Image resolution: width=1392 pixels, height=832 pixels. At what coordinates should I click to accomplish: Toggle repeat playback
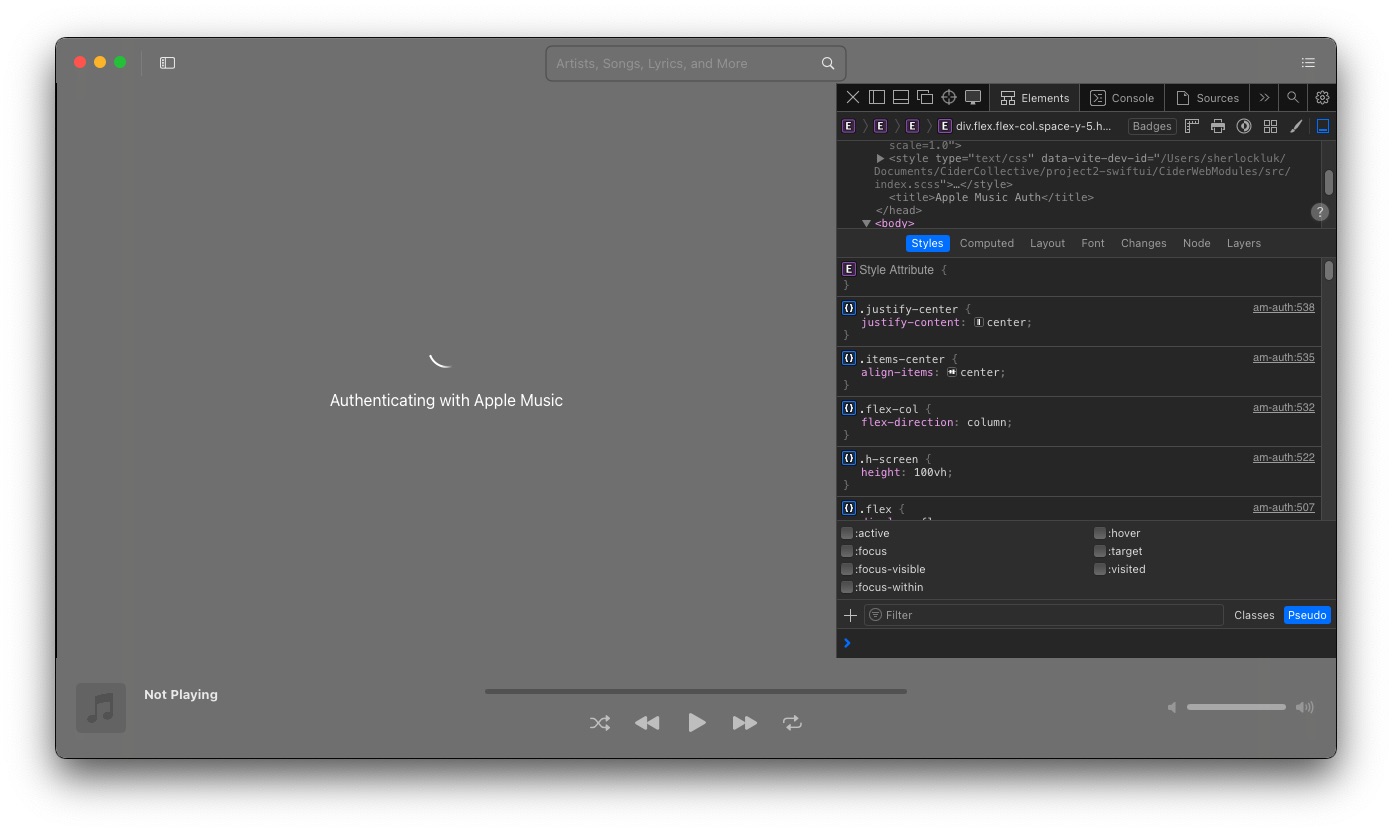[x=792, y=723]
